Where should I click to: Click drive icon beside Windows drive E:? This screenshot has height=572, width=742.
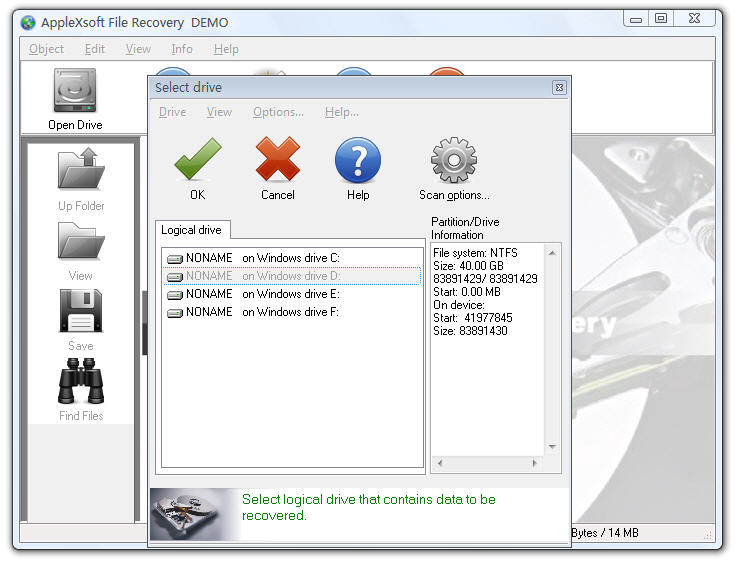175,295
